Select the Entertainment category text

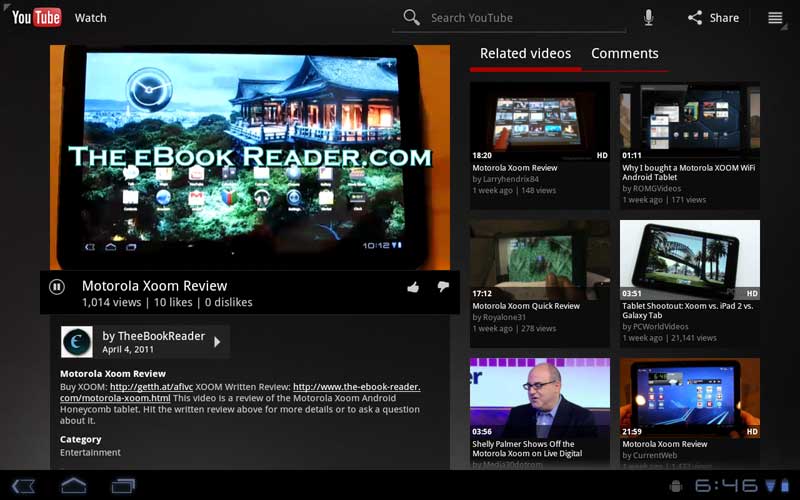90,453
